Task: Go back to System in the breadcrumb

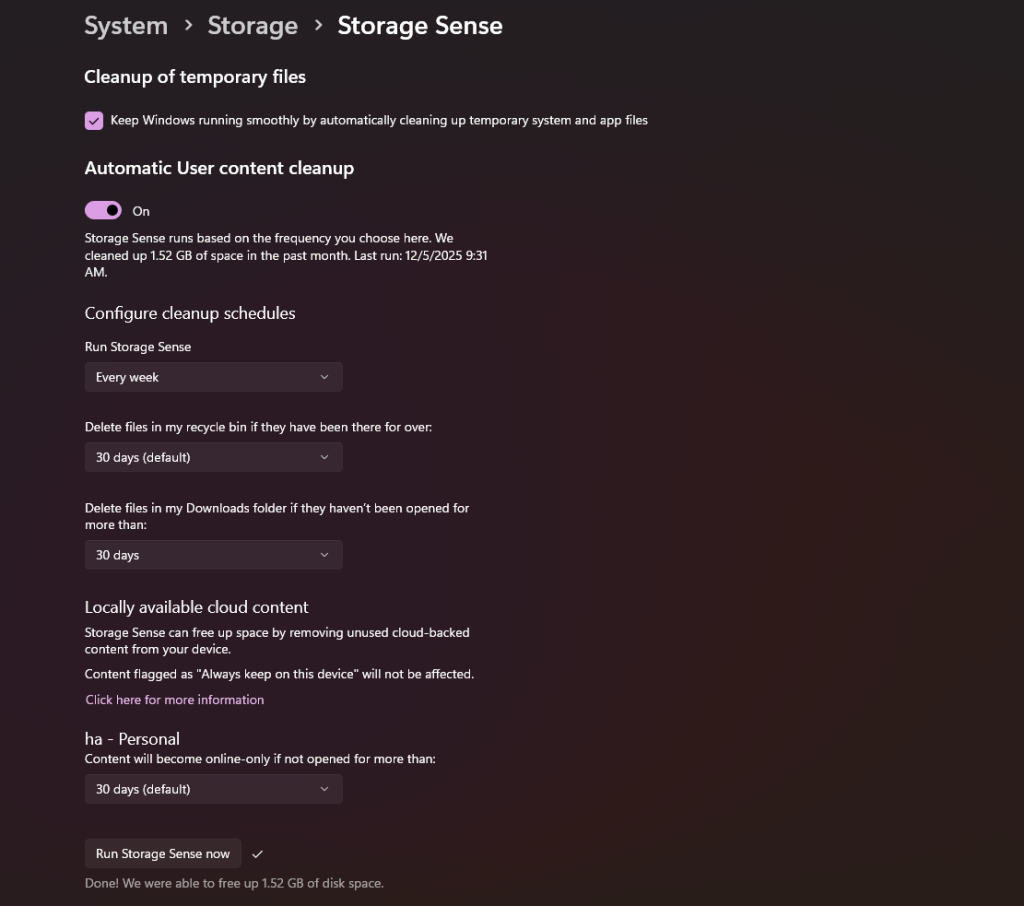Action: tap(126, 26)
